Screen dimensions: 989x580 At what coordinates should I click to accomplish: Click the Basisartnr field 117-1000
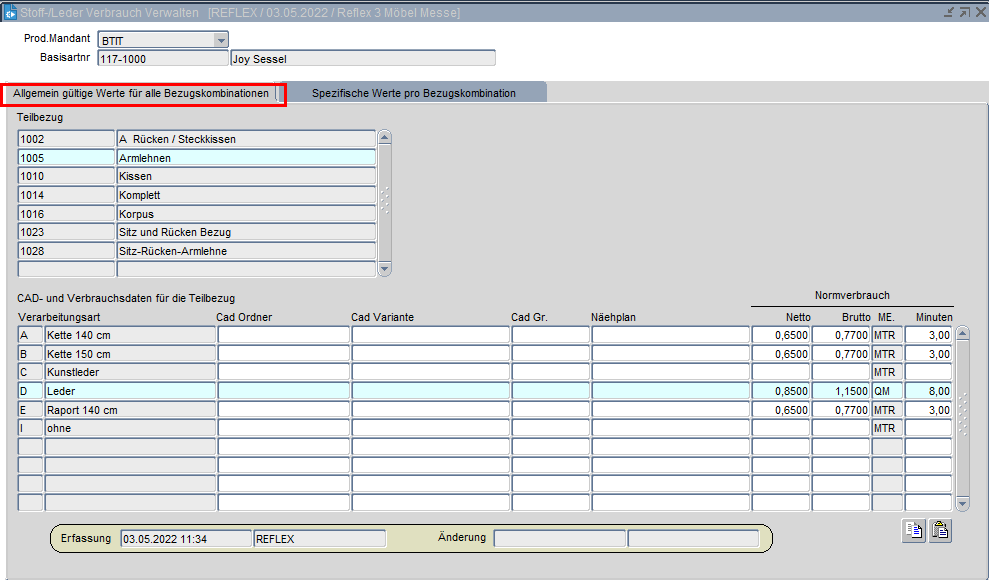162,58
